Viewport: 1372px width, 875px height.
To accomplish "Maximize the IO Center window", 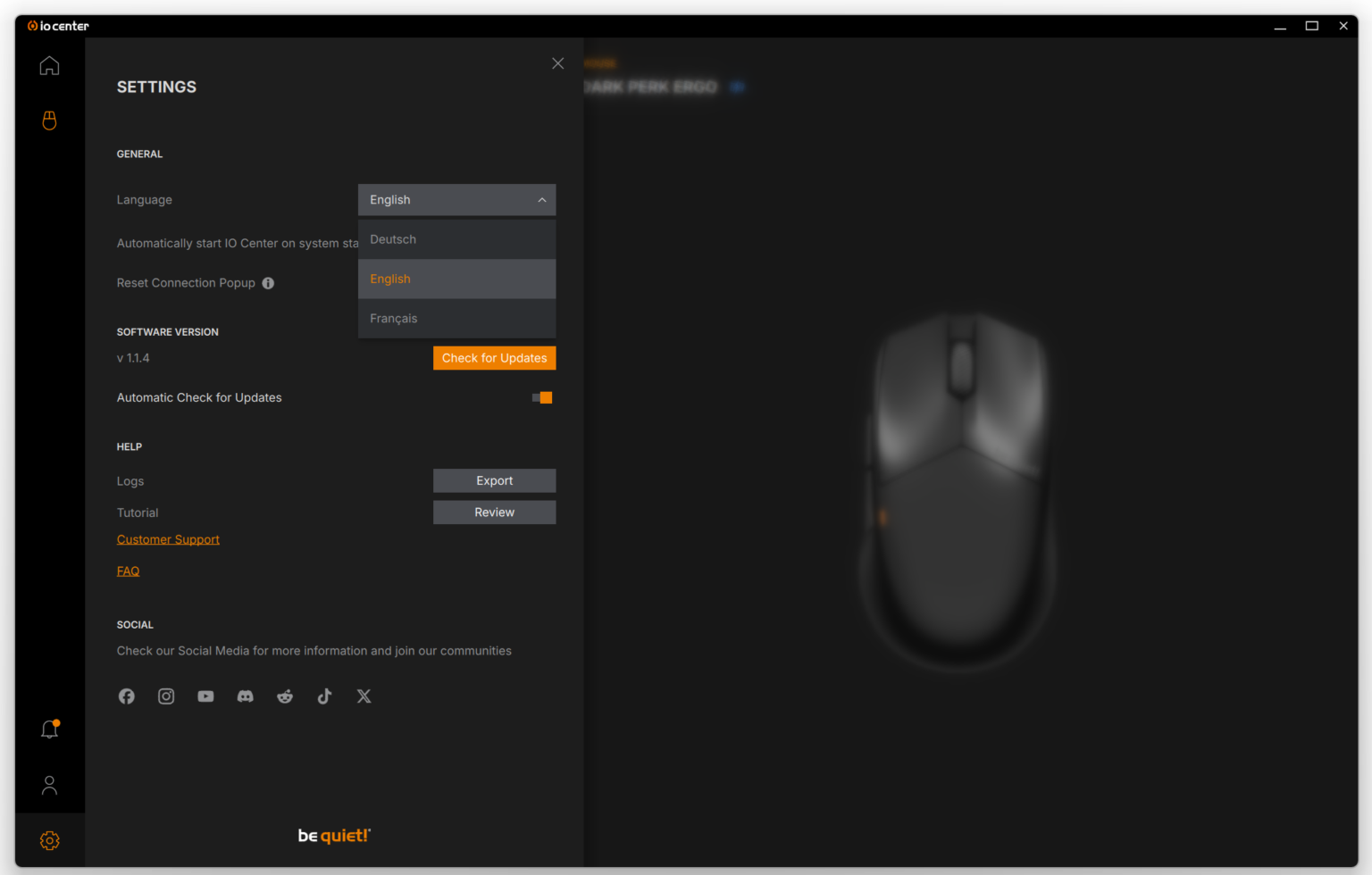I will pyautogui.click(x=1312, y=26).
